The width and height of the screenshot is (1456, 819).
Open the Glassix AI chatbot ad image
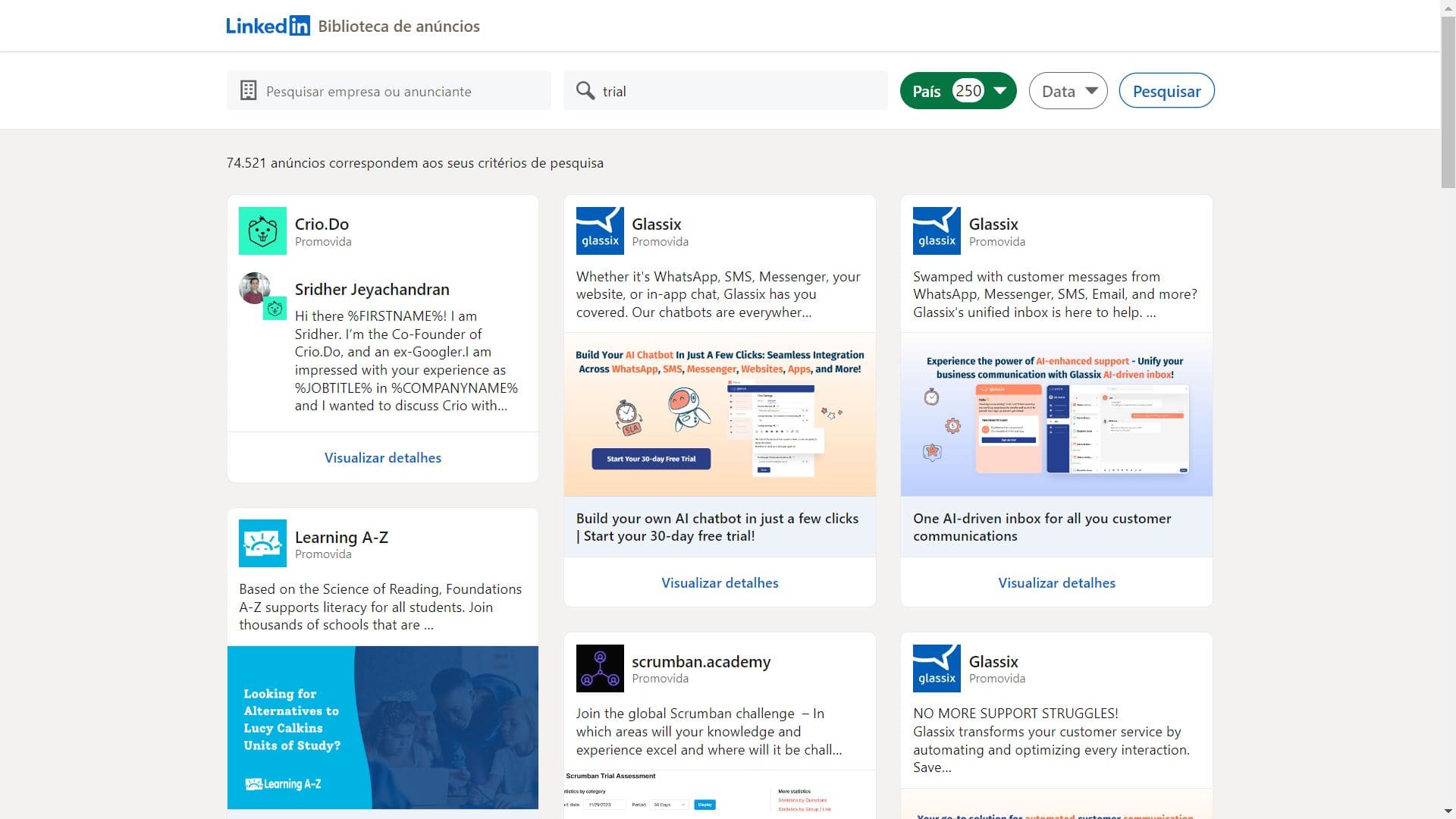(x=720, y=414)
